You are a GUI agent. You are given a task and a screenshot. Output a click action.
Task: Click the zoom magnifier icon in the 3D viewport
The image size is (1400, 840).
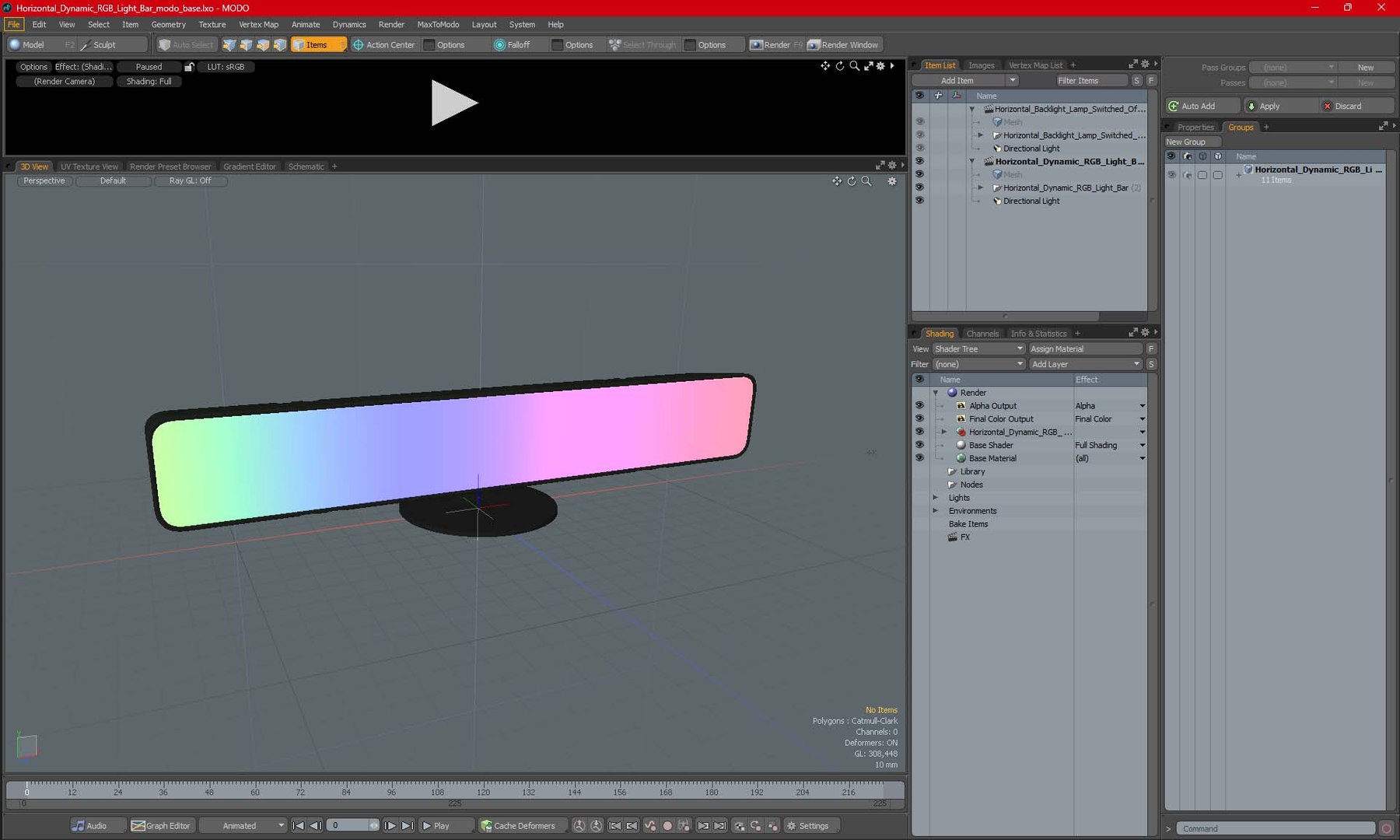pyautogui.click(x=866, y=181)
